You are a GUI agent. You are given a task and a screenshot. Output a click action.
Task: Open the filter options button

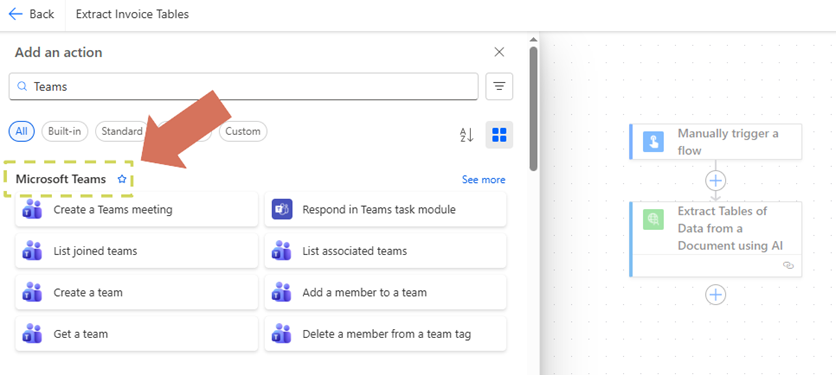pos(499,86)
